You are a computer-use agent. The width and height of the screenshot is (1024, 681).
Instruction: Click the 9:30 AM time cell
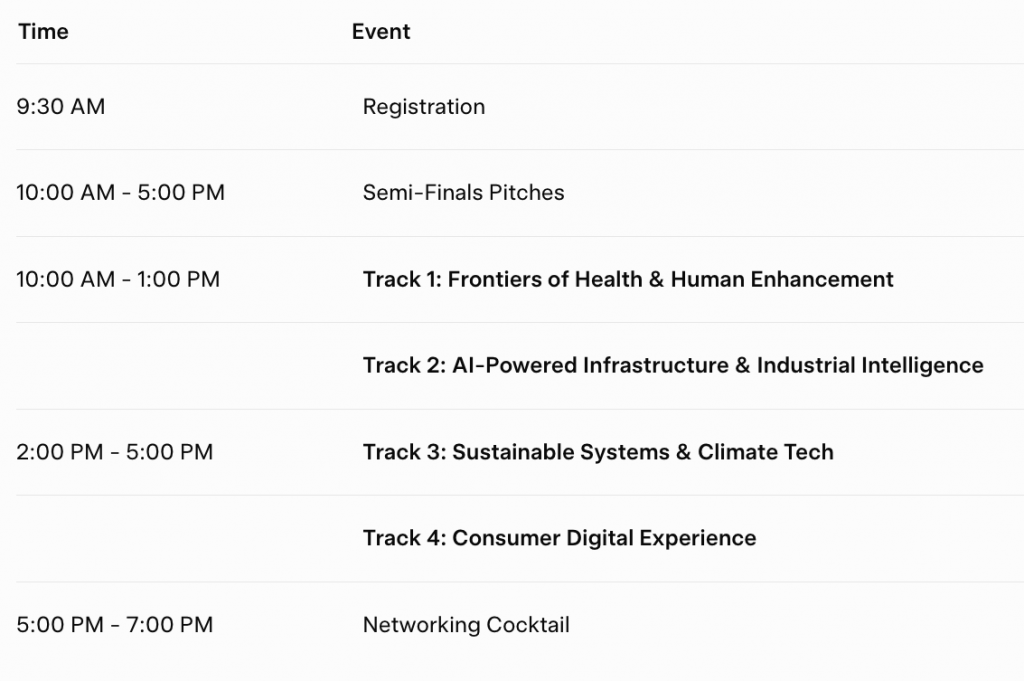pyautogui.click(x=61, y=106)
